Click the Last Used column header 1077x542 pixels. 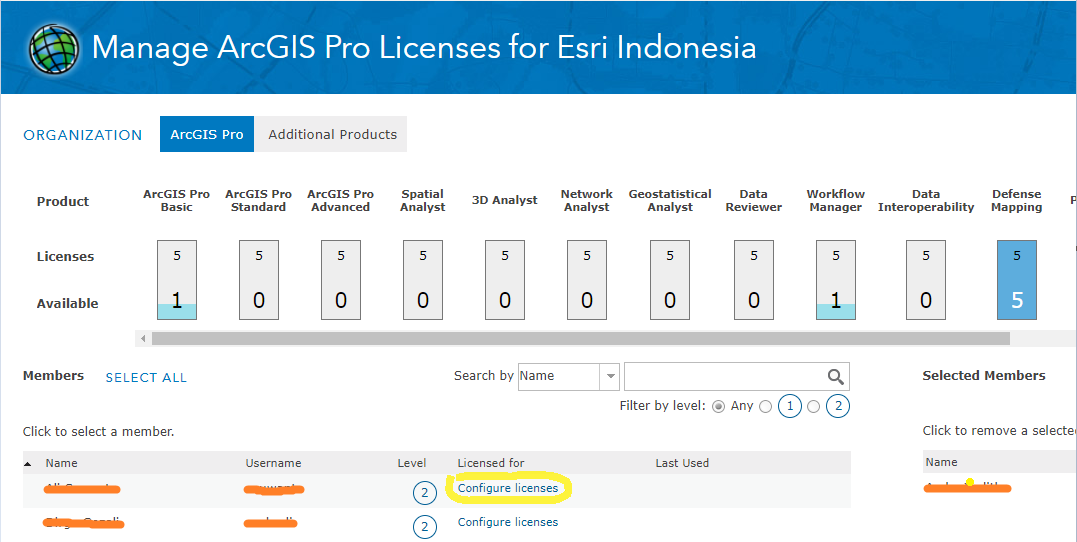[682, 463]
